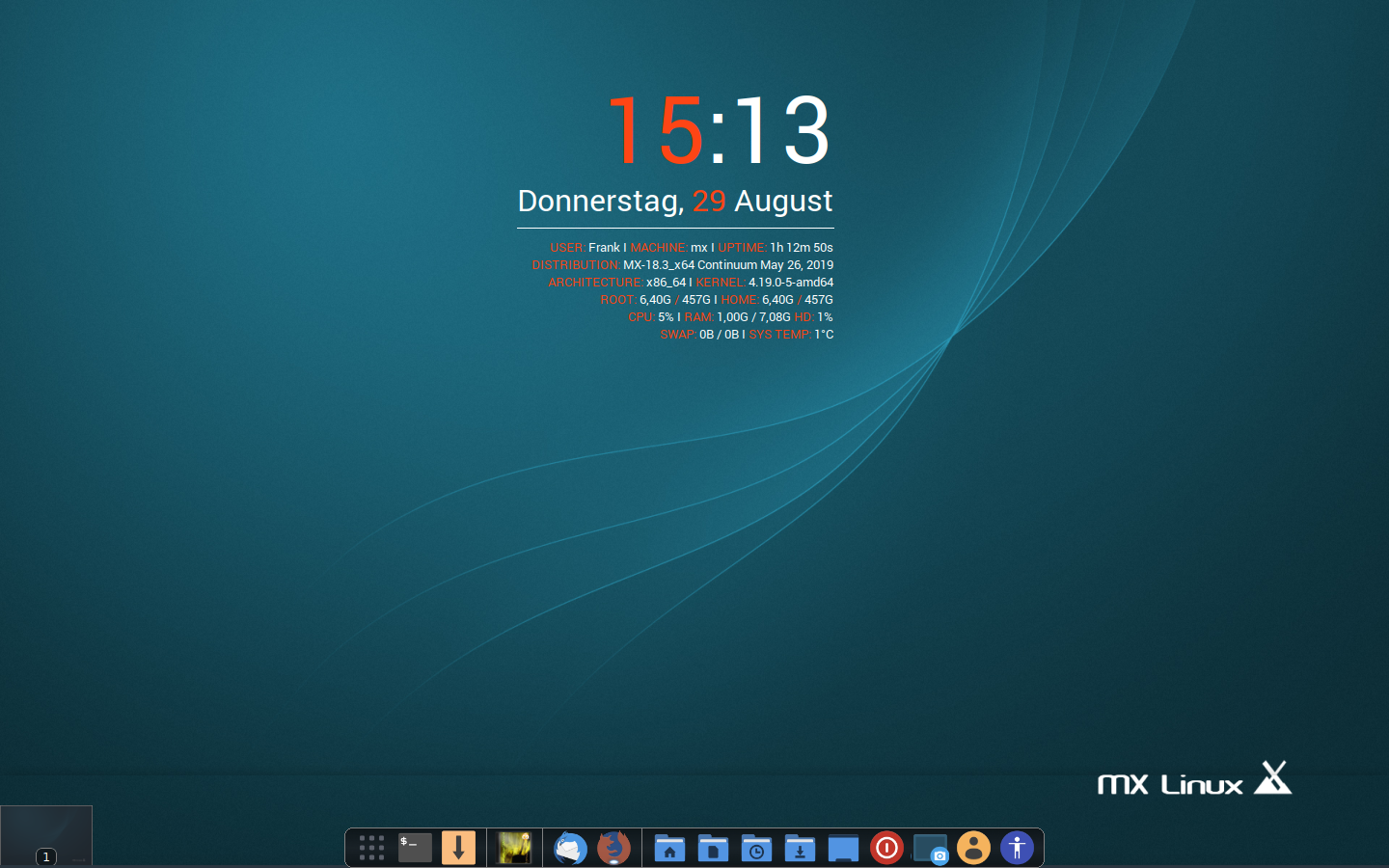1389x868 pixels.
Task: Click the date text 'Donnerstag, 29 August'
Action: pos(675,201)
